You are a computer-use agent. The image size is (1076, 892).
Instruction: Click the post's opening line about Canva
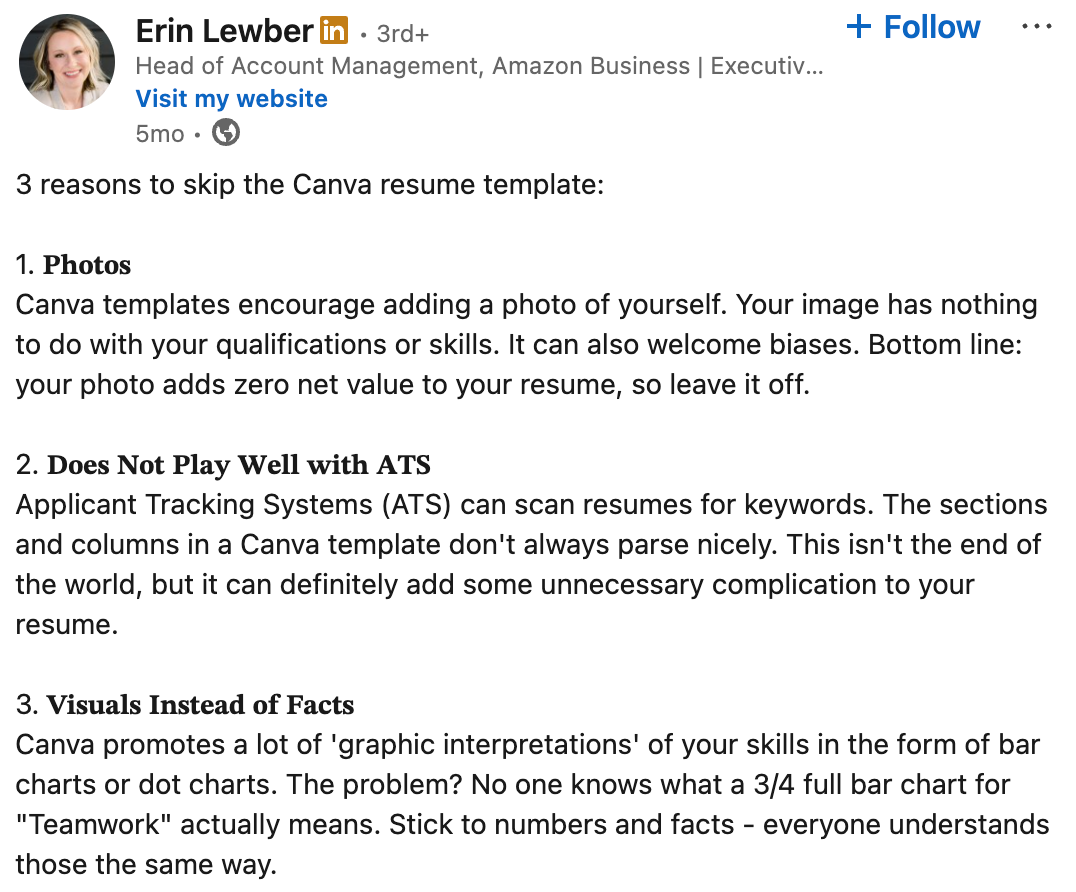click(310, 185)
